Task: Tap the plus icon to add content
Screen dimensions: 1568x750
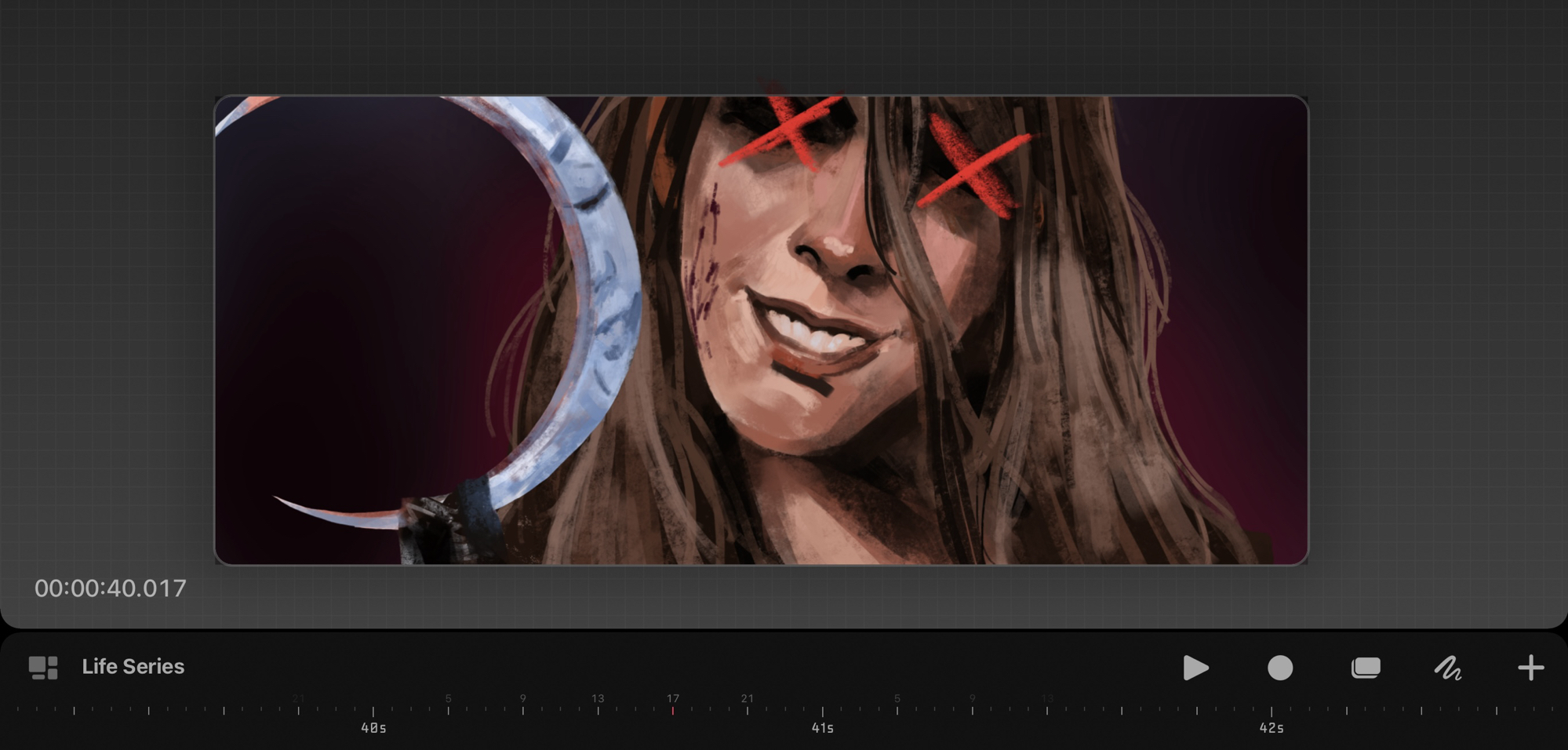Action: coord(1530,668)
